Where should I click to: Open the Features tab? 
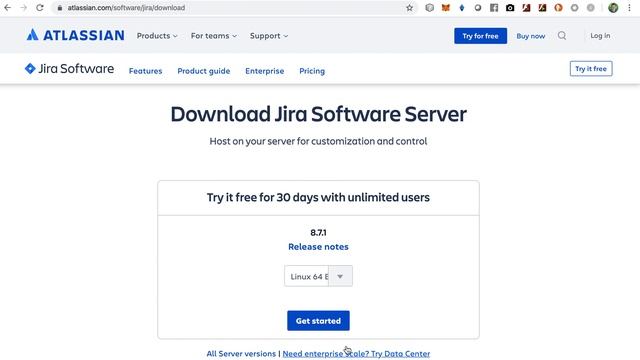click(145, 71)
